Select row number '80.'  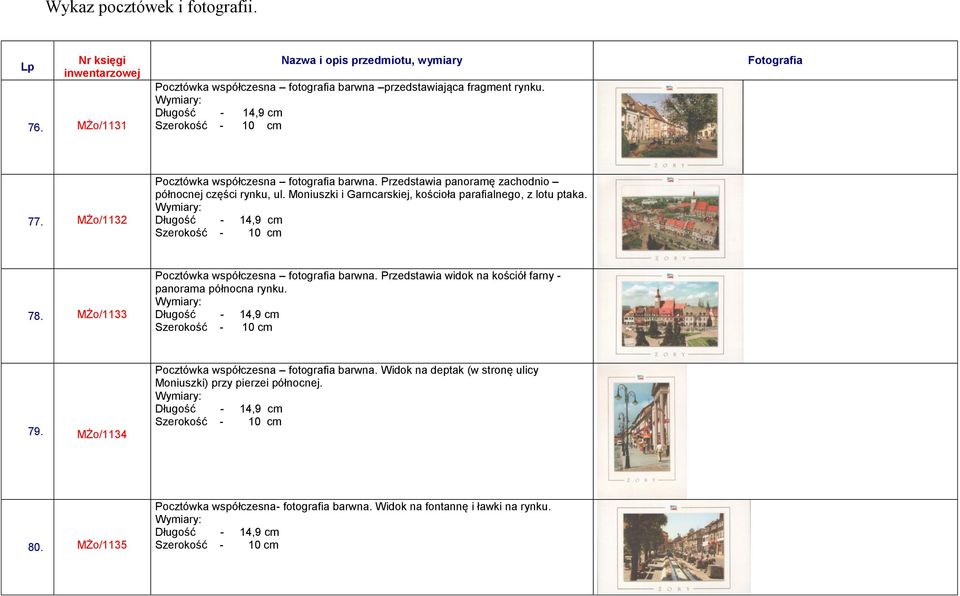[x=35, y=547]
